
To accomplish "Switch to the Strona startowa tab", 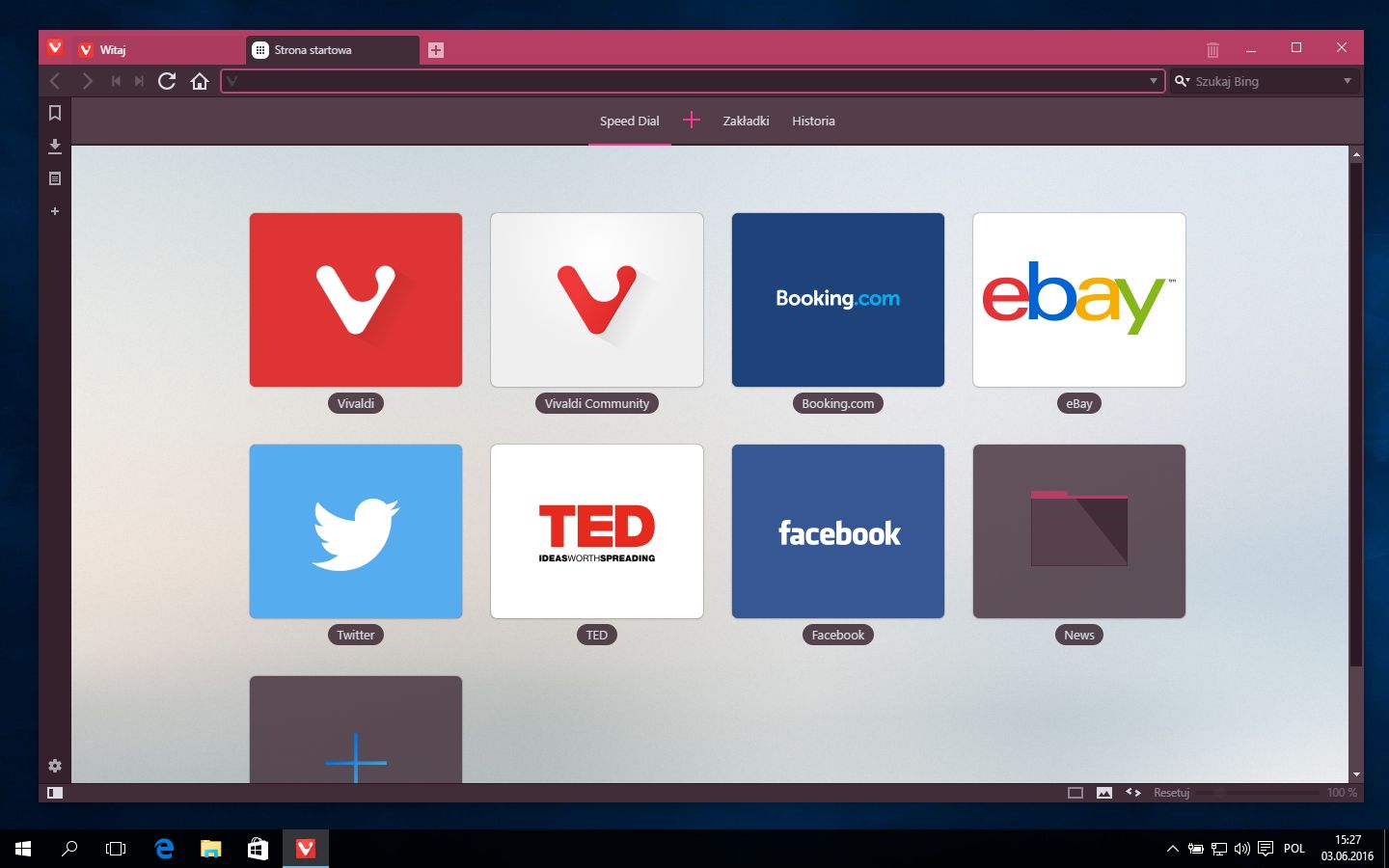I will [x=333, y=50].
